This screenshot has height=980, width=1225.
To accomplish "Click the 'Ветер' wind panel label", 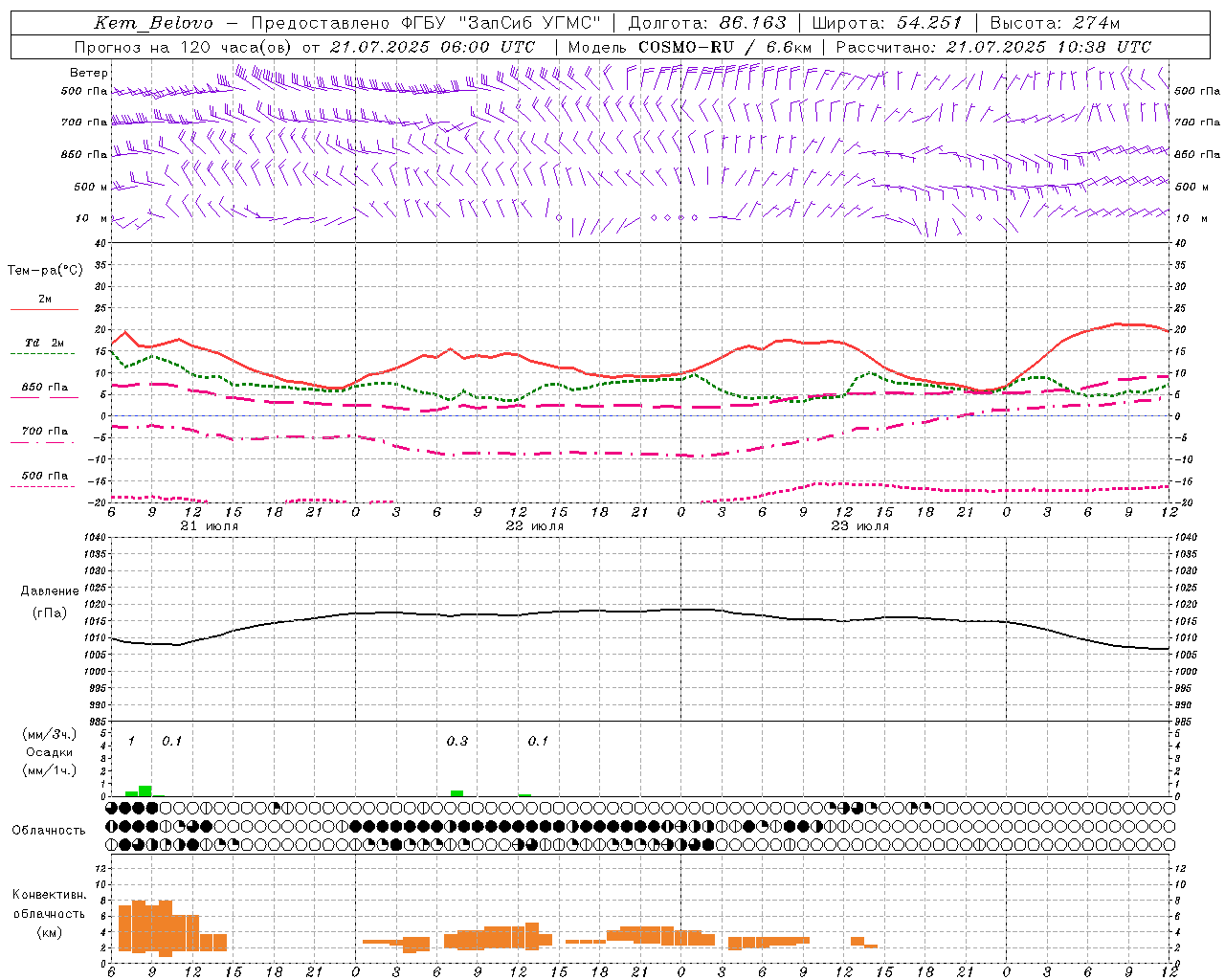I will coord(89,73).
